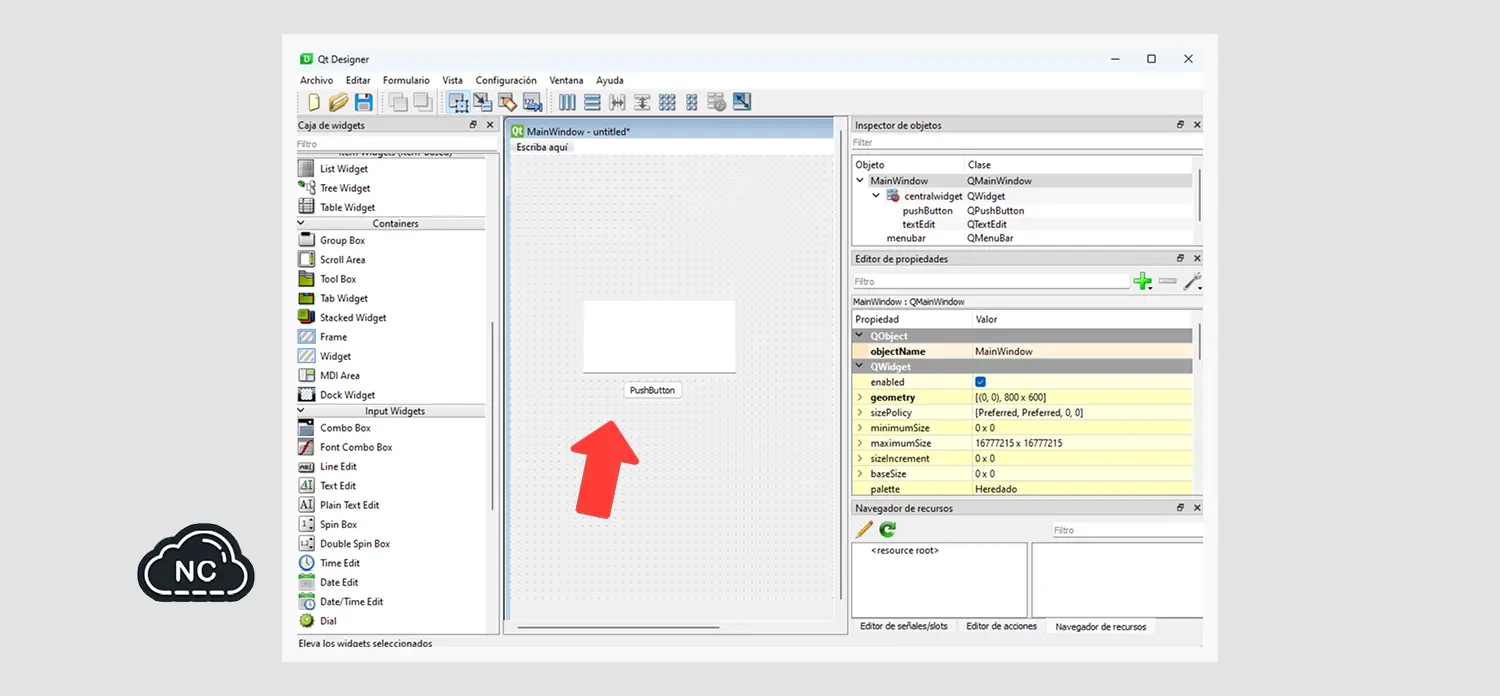Apply form layout from the toolbar
This screenshot has width=1500, height=696.
coord(692,102)
